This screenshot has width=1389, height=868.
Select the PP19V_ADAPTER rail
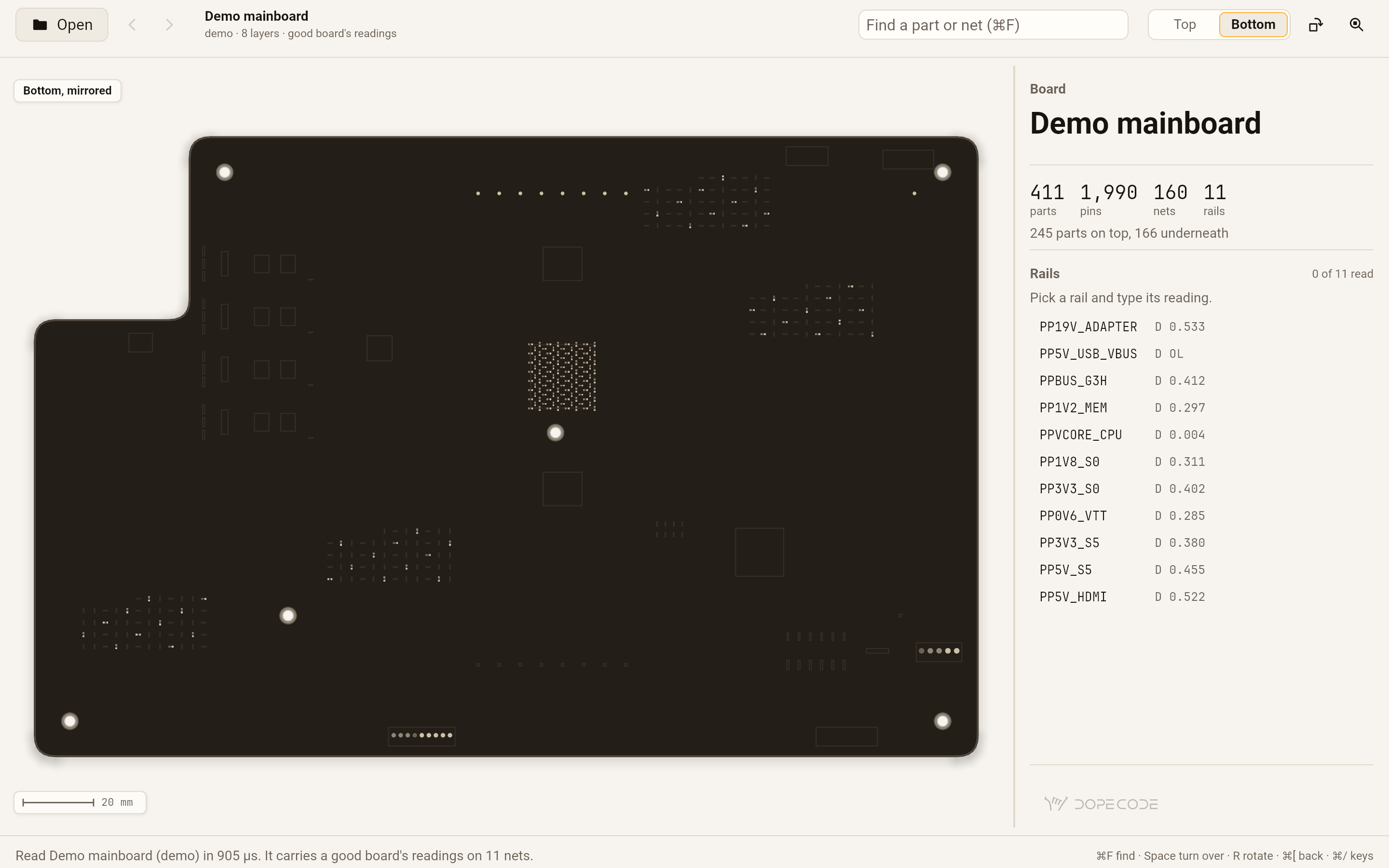point(1201,326)
